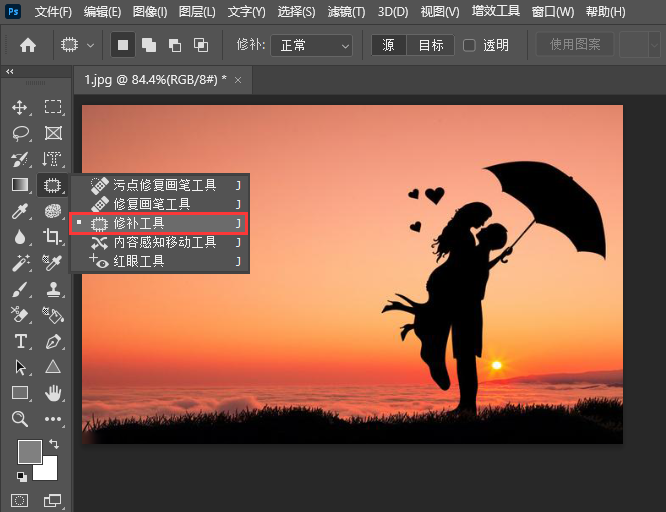Choose the Intersect with Selection mode

click(201, 45)
